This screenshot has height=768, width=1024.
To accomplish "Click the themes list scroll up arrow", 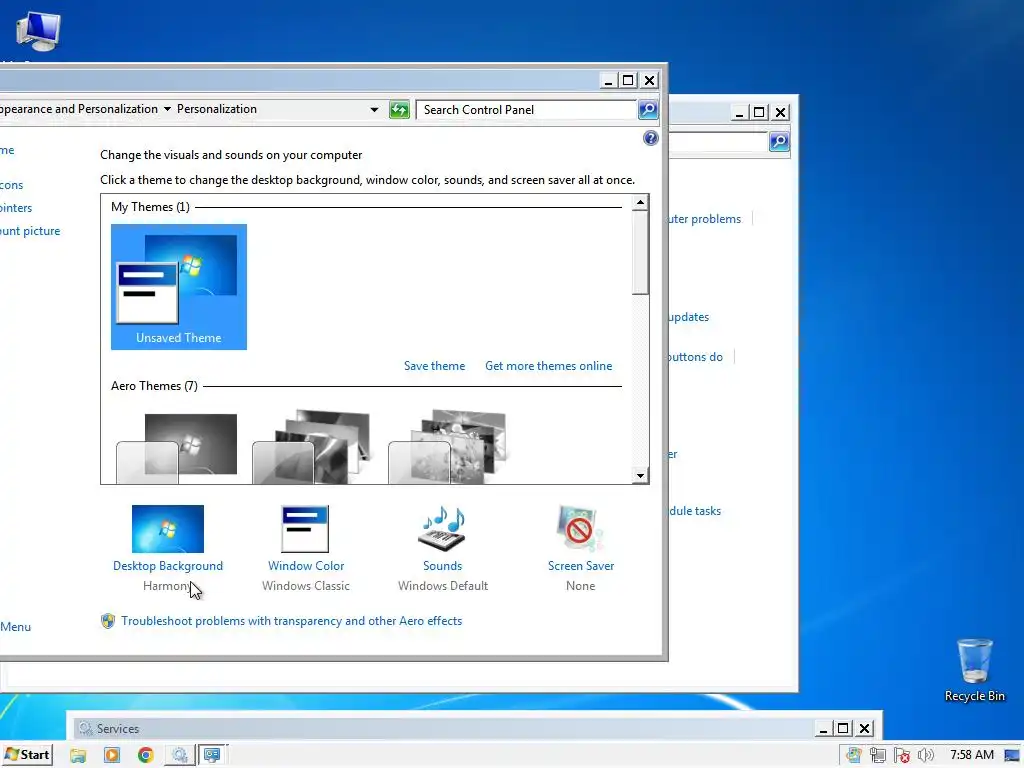I will (x=640, y=202).
